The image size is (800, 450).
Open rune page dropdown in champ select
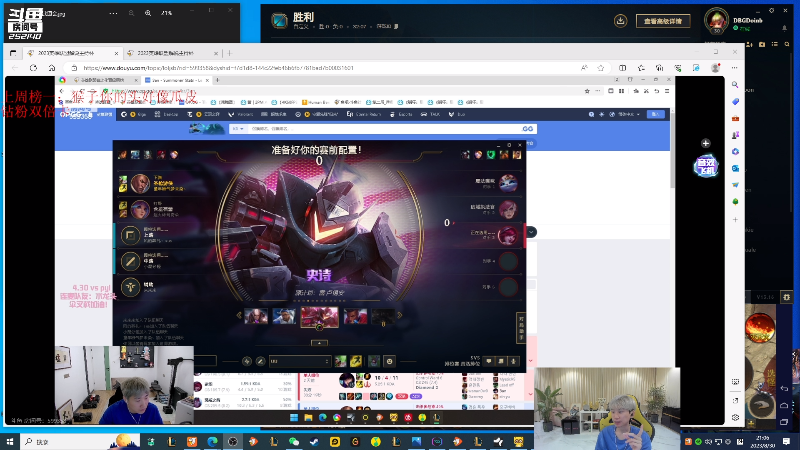coord(299,361)
